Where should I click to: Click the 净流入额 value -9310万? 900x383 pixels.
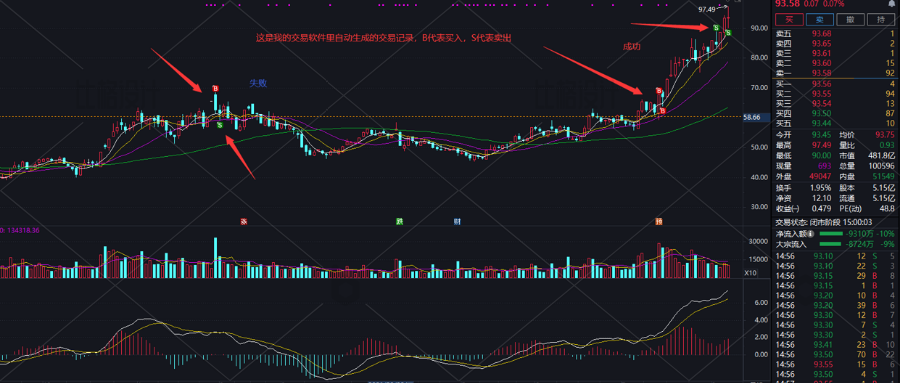coord(859,234)
